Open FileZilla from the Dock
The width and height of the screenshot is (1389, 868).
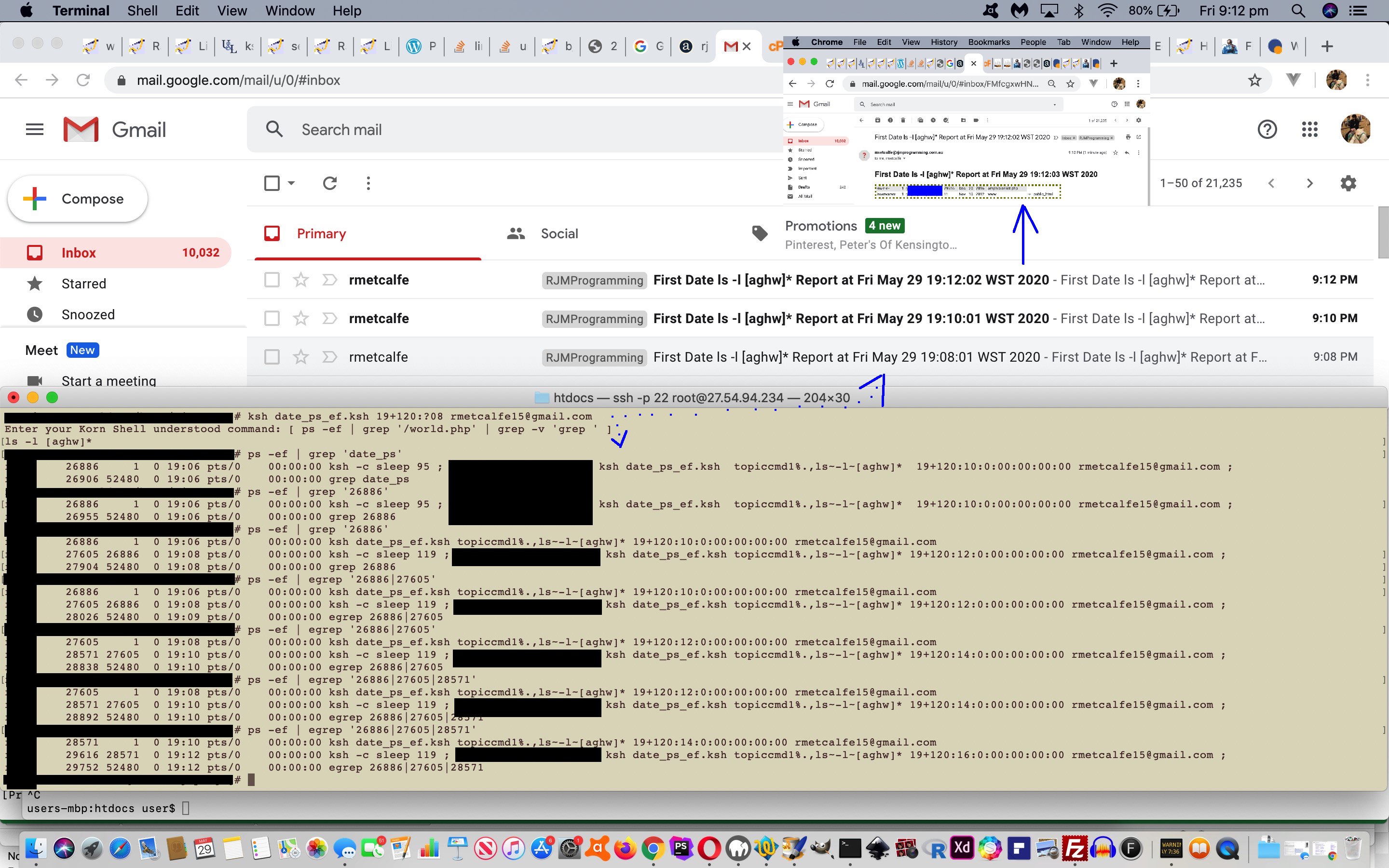1075,848
